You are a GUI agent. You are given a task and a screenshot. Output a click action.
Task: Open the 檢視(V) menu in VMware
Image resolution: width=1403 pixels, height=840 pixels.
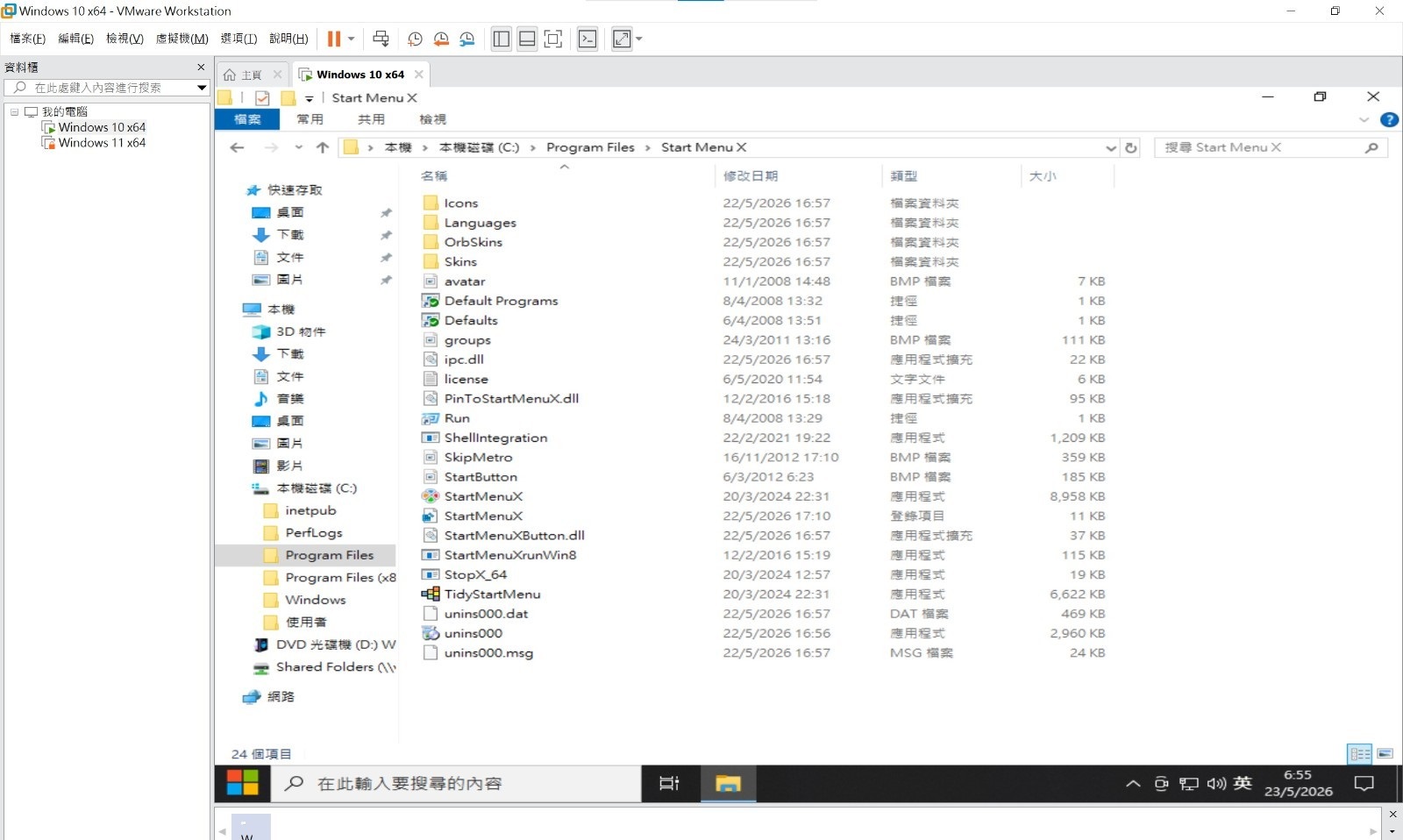click(x=125, y=39)
